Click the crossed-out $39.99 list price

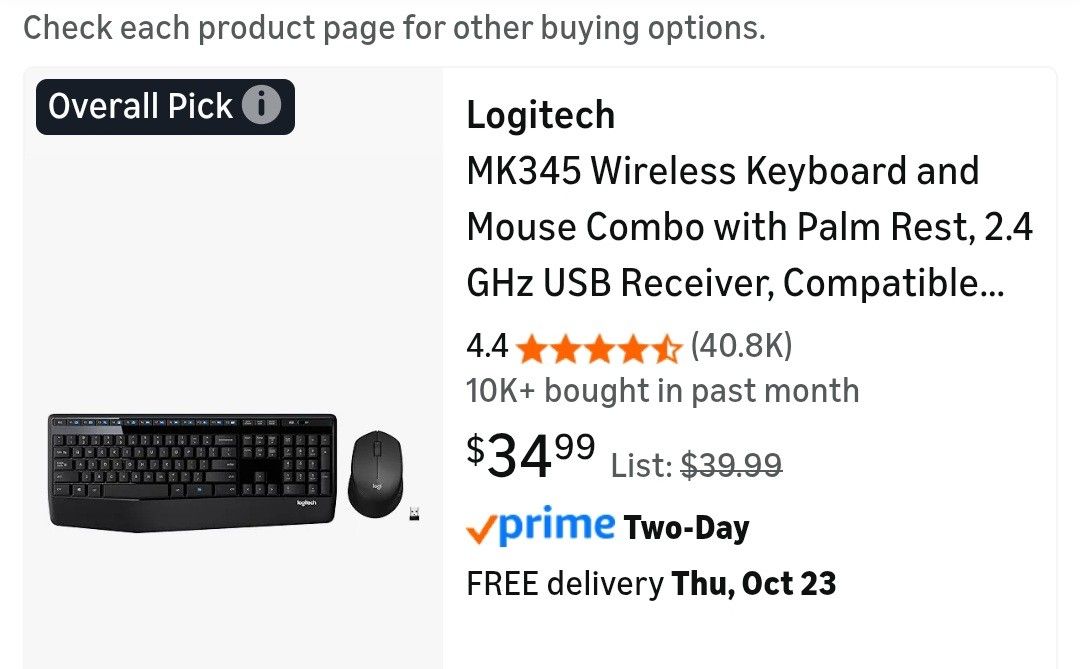pyautogui.click(x=732, y=463)
